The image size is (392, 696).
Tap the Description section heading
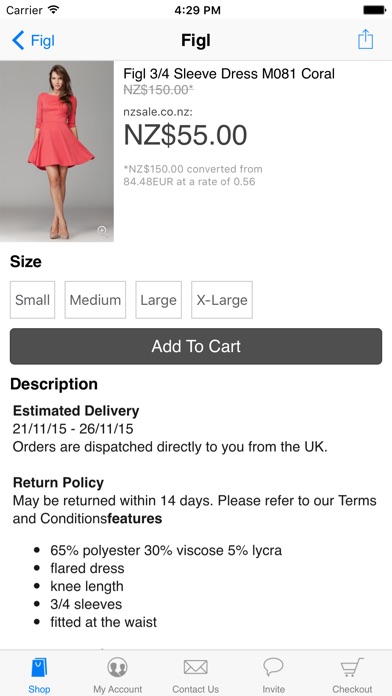(54, 384)
